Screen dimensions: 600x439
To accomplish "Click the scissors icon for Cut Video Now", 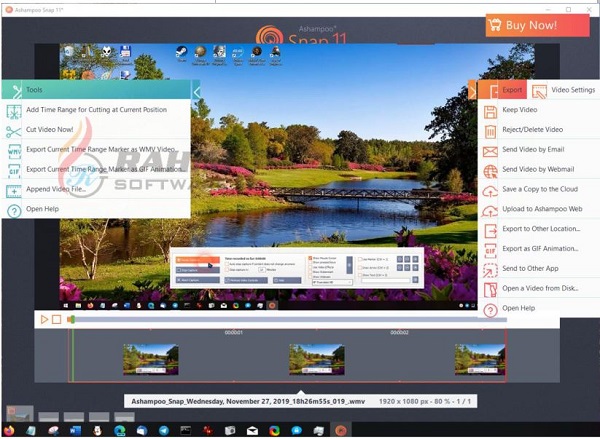I will (13, 132).
